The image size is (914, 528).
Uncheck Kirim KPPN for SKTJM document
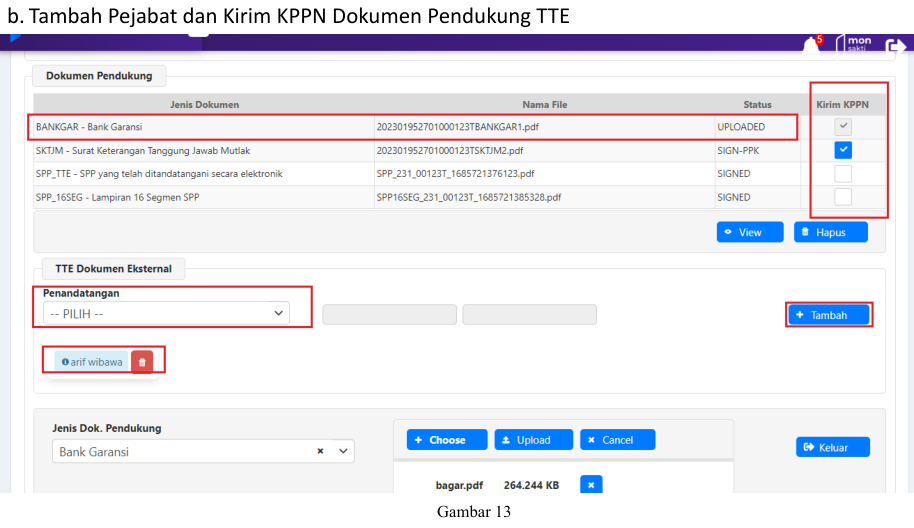point(843,150)
